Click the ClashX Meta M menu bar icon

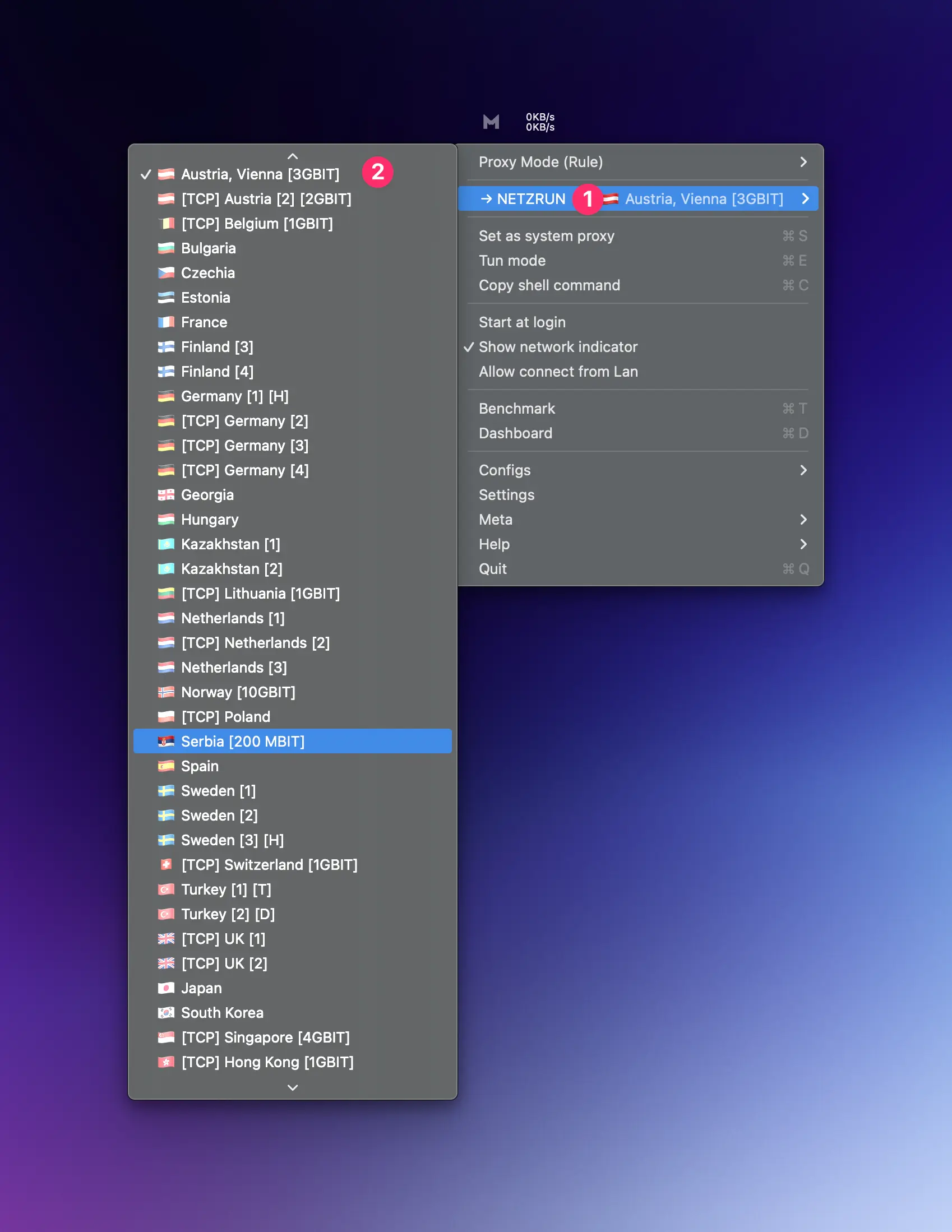point(491,122)
